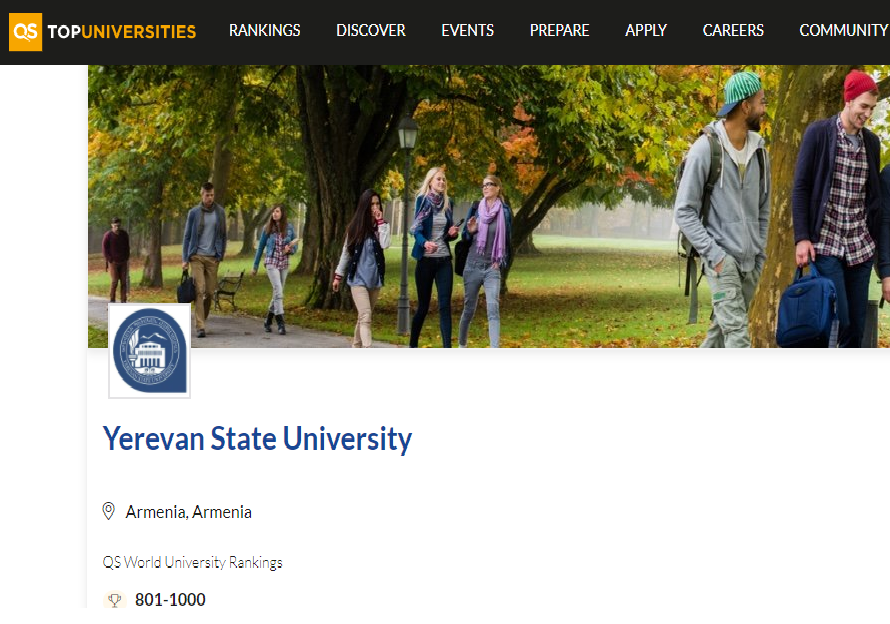Viewport: 890px width, 624px height.
Task: Open the Events menu
Action: click(468, 31)
